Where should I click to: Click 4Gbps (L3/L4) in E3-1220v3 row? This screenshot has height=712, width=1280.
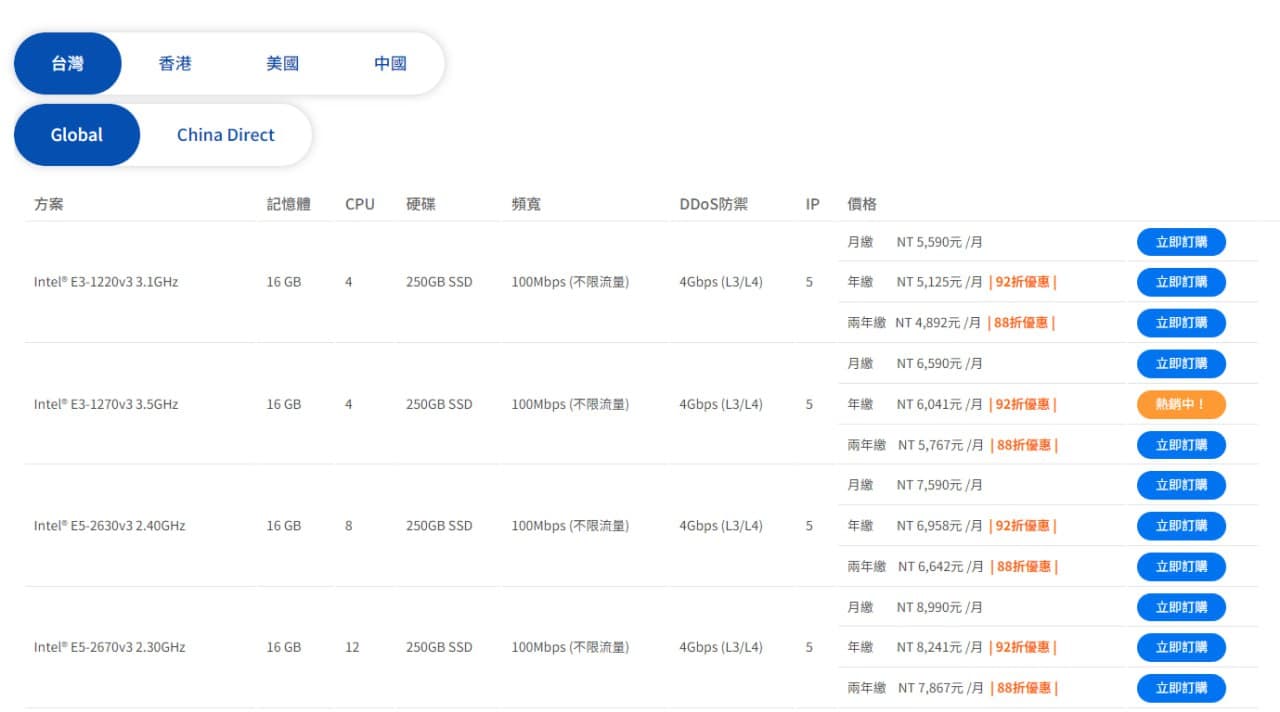[721, 282]
